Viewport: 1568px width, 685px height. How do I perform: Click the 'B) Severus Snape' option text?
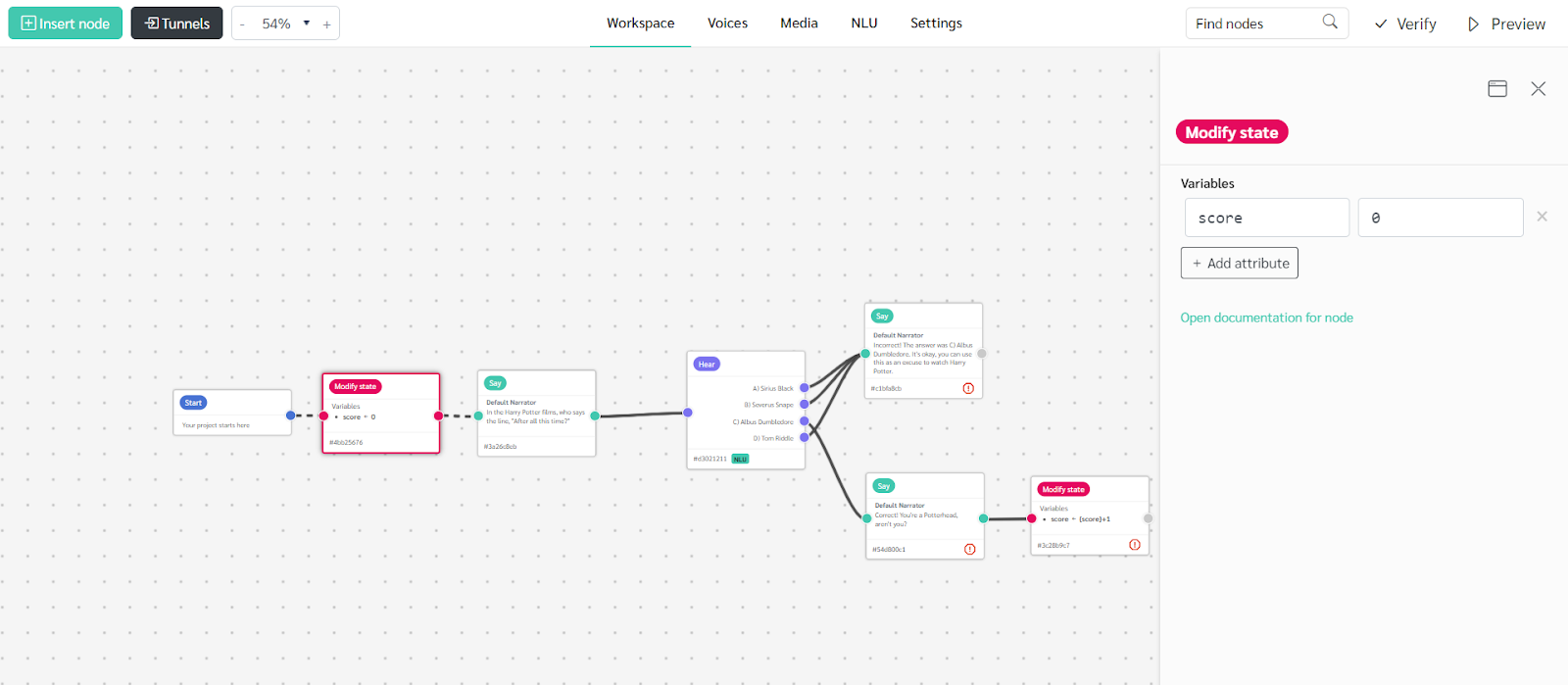[769, 405]
